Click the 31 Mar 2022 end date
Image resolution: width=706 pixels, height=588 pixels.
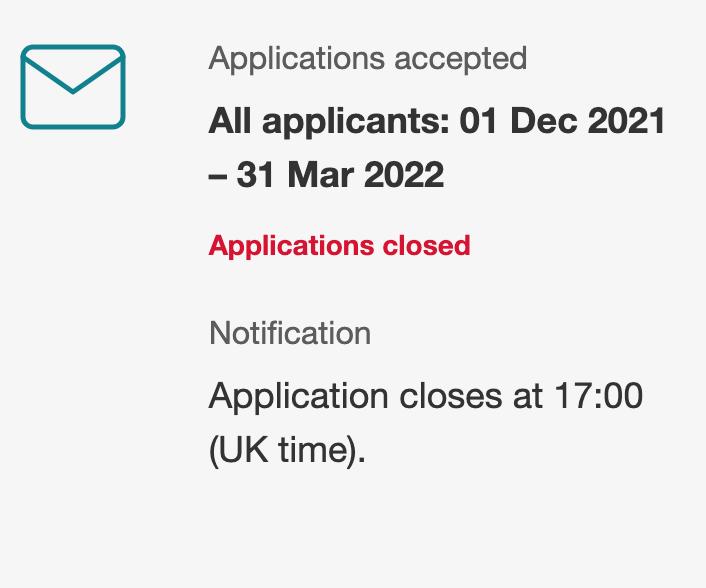pyautogui.click(x=340, y=175)
